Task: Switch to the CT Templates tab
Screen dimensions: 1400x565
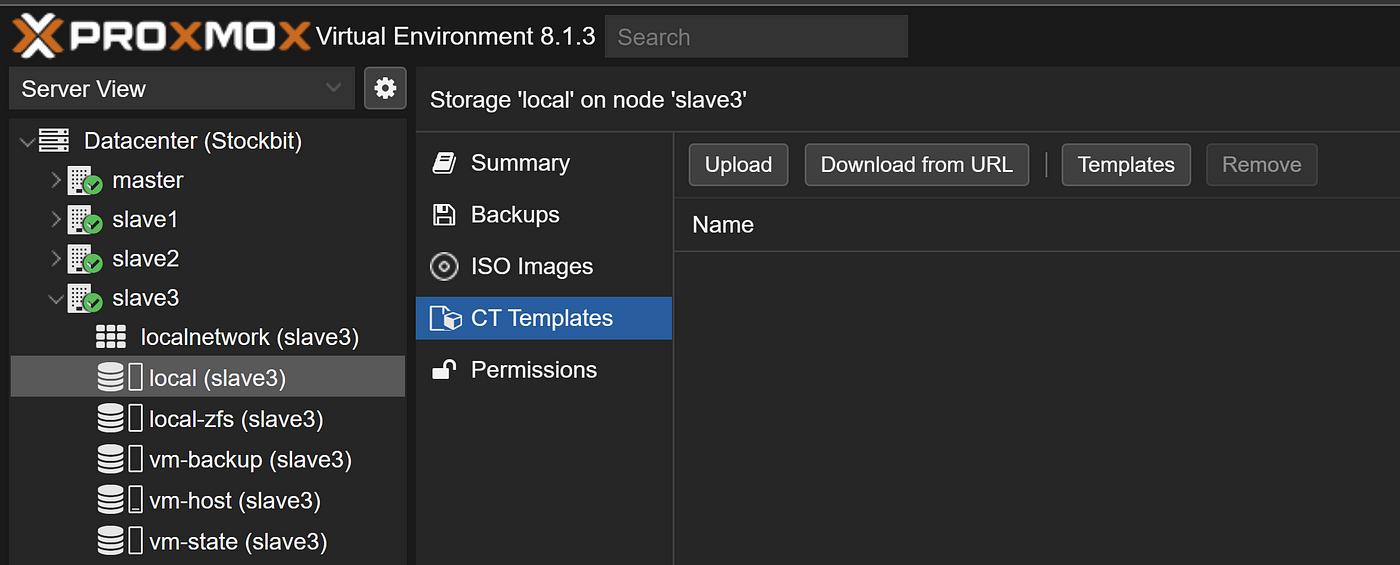Action: (x=544, y=318)
